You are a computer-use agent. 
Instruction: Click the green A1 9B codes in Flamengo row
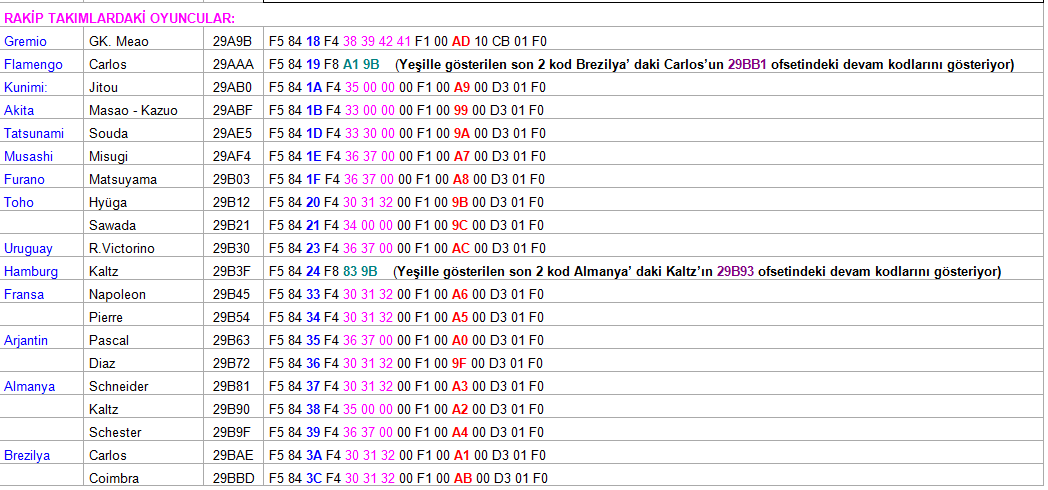coord(362,65)
